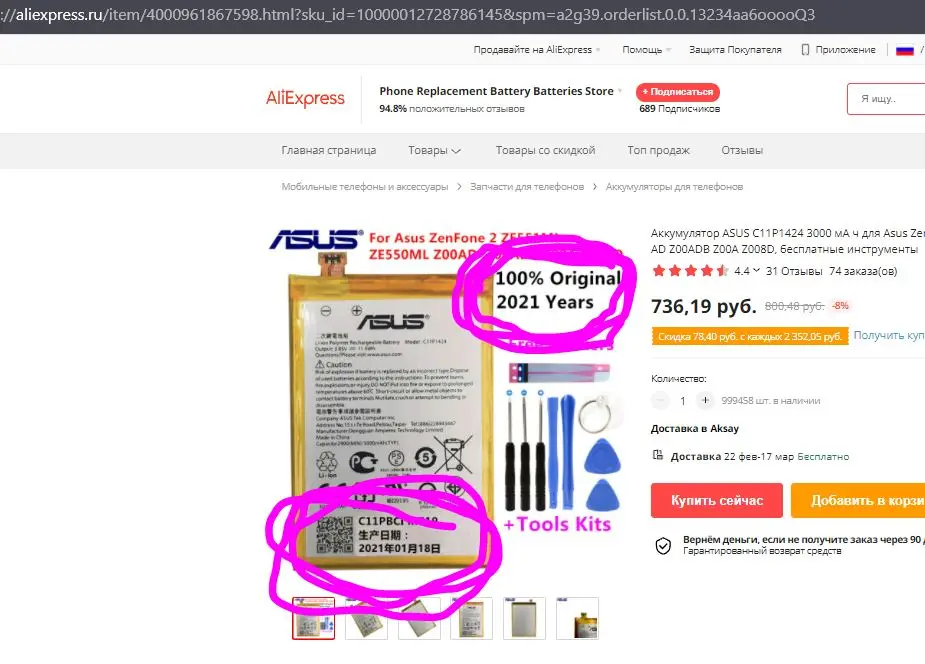Click the Я ищу search field

point(886,98)
